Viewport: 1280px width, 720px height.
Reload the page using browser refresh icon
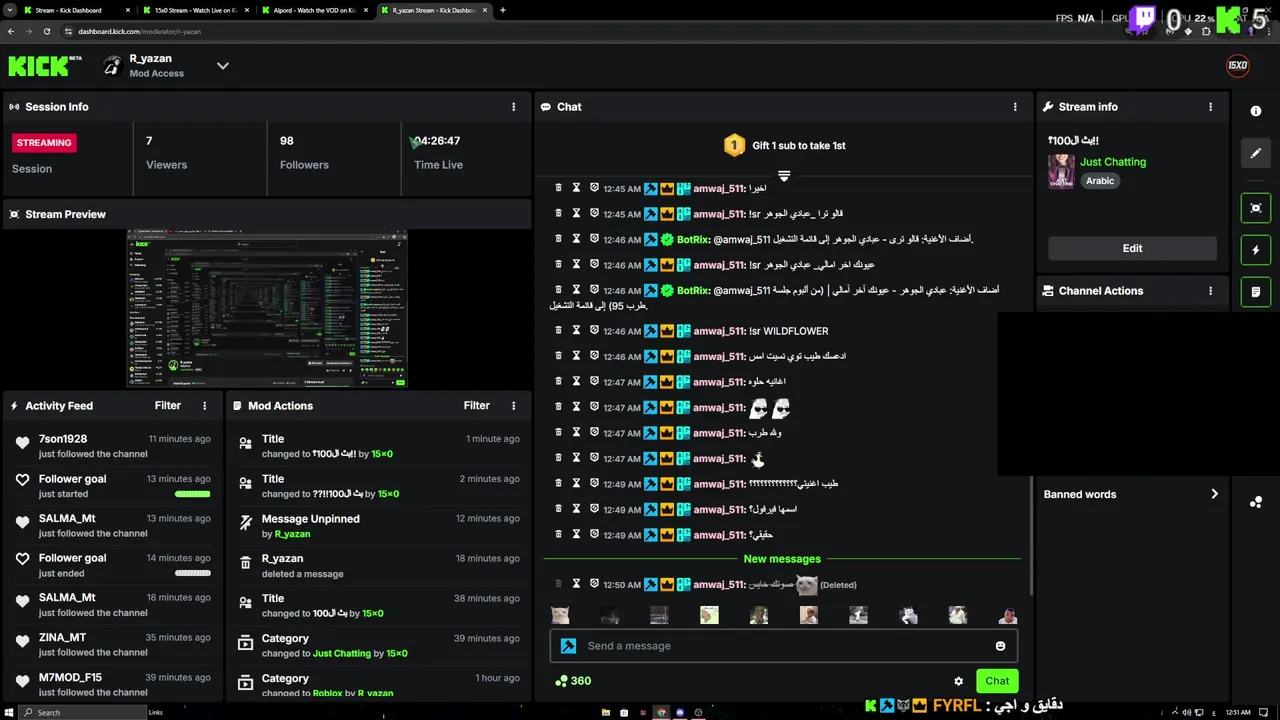click(x=46, y=31)
